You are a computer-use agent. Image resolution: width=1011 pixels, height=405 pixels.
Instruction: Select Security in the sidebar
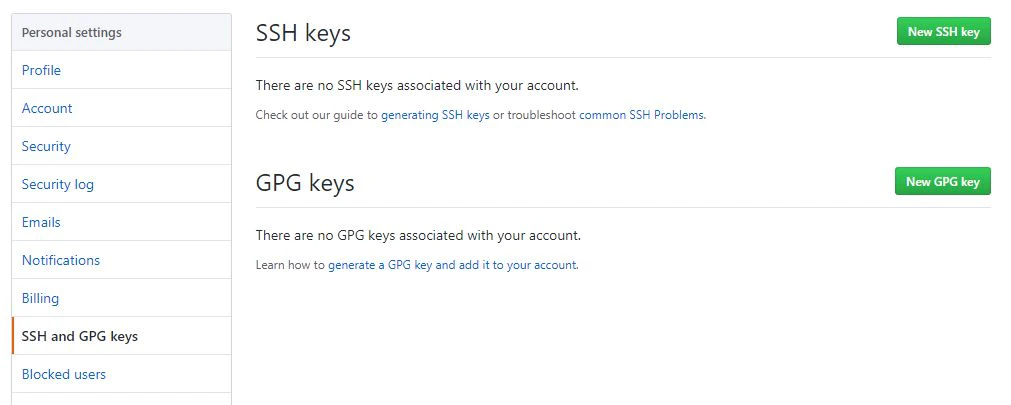pos(121,146)
